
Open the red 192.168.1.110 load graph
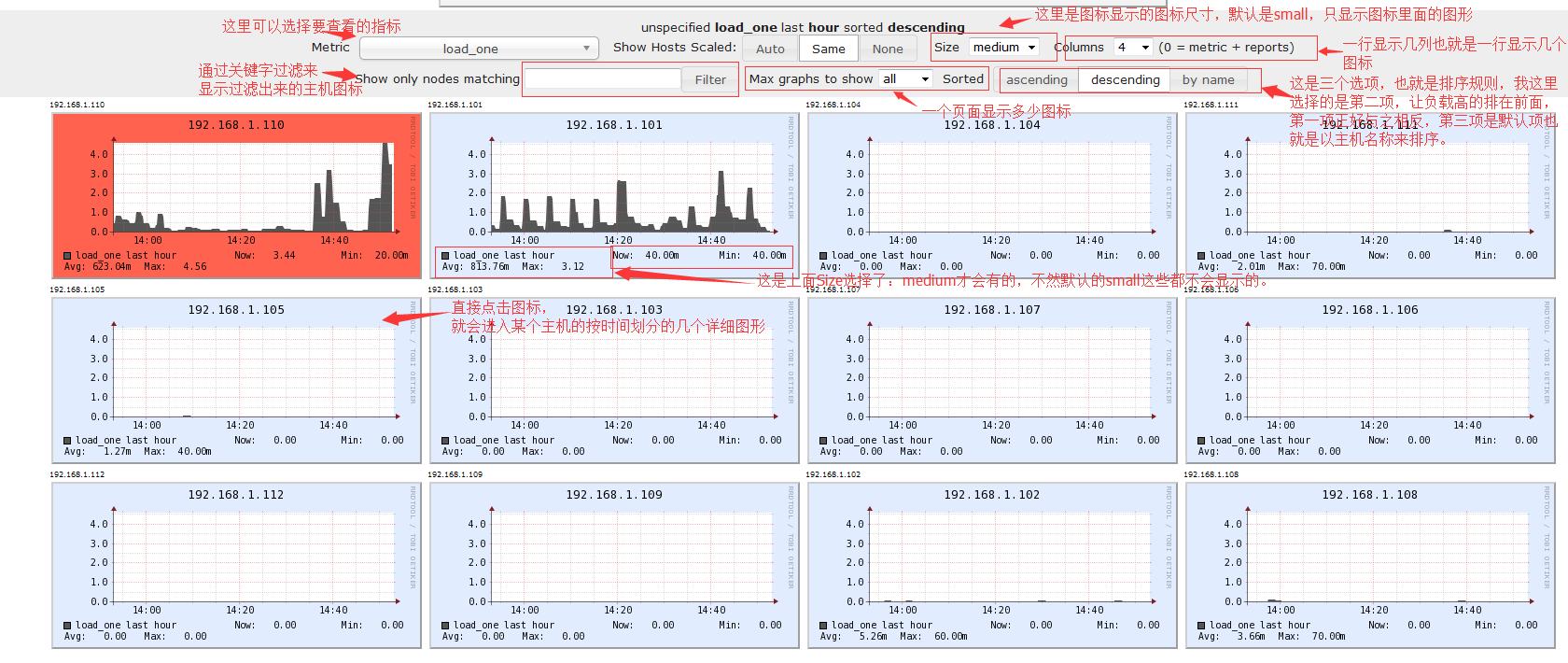tap(236, 194)
